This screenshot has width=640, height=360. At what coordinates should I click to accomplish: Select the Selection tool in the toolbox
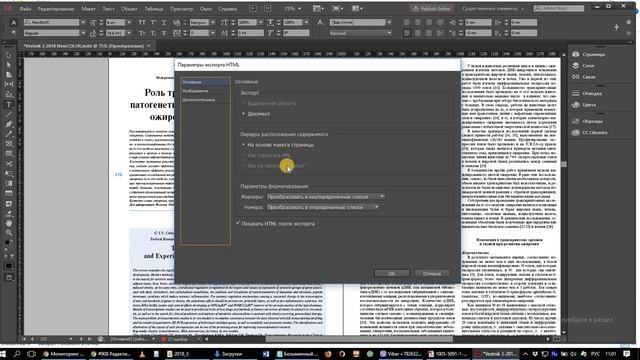pyautogui.click(x=9, y=55)
